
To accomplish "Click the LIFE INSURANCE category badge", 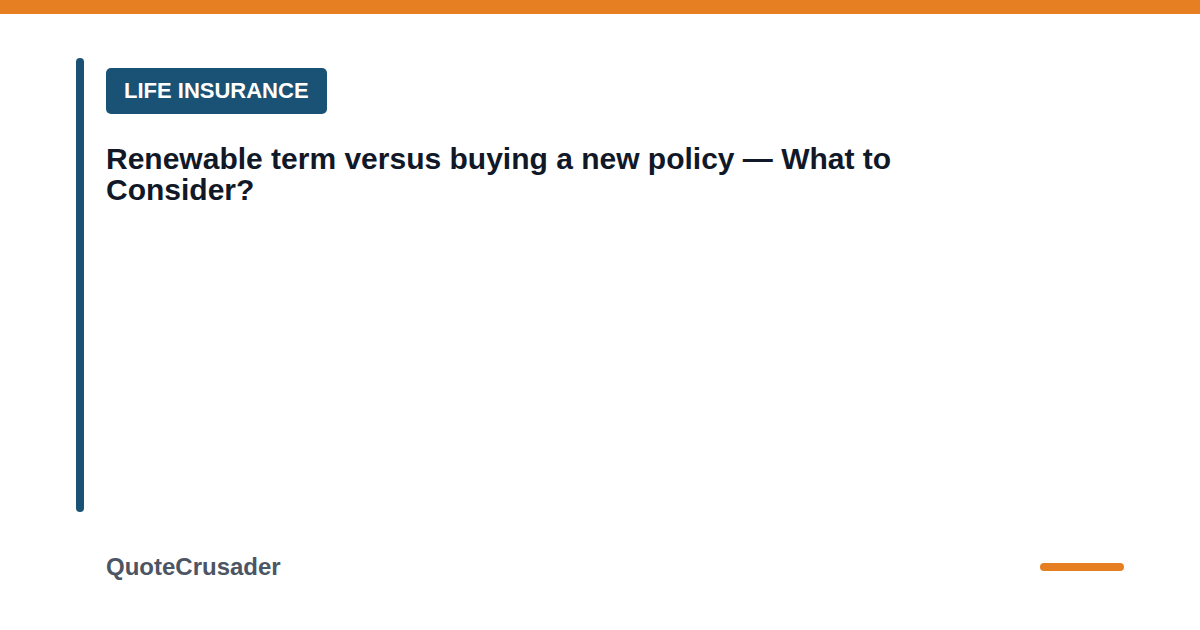I will (x=216, y=91).
